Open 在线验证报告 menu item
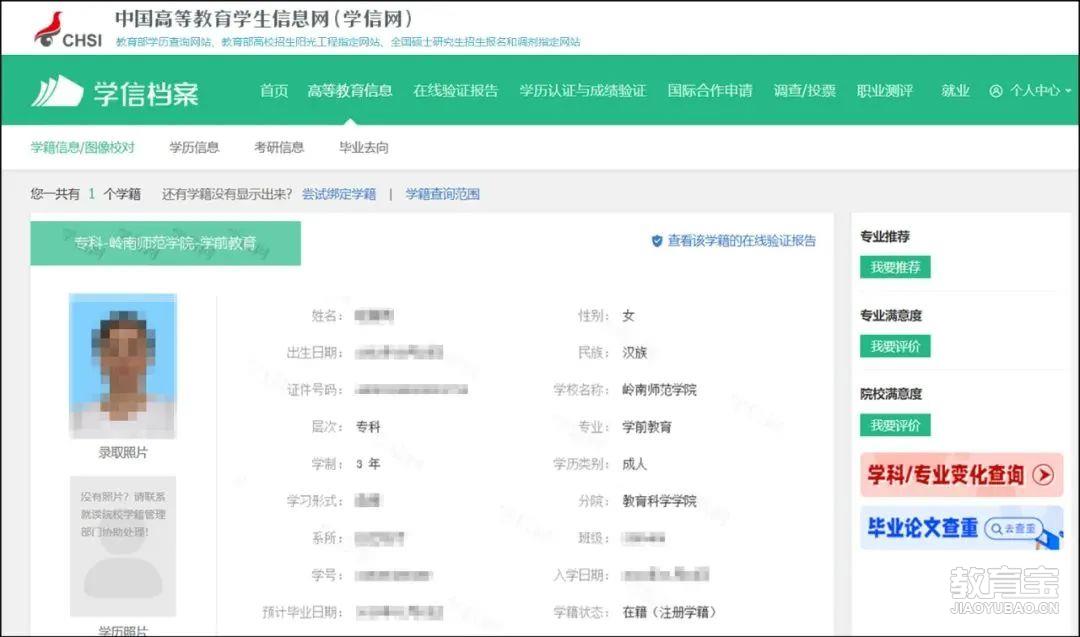 (x=456, y=91)
